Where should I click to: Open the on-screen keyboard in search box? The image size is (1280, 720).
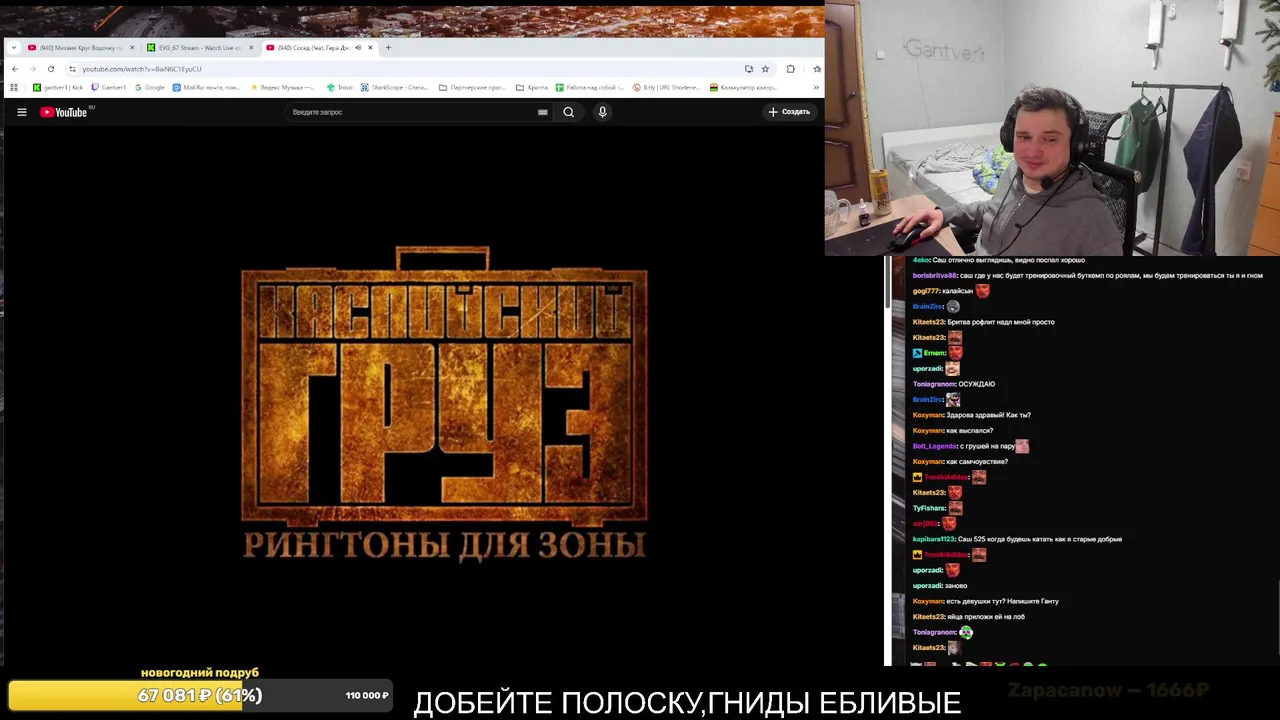click(543, 112)
